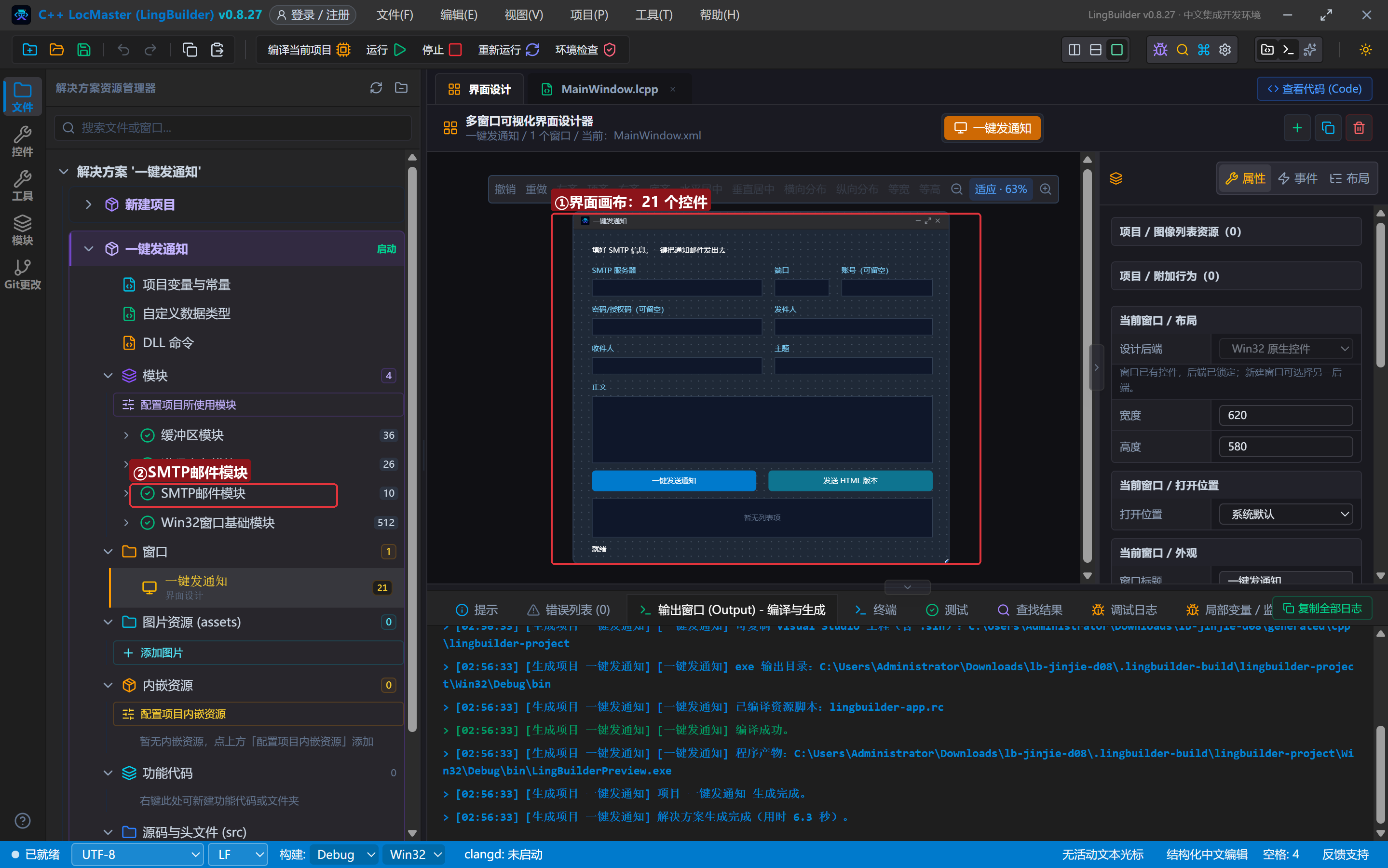Image resolution: width=1388 pixels, height=868 pixels.
Task: Click the 登录 / 注册 button
Action: click(x=313, y=15)
